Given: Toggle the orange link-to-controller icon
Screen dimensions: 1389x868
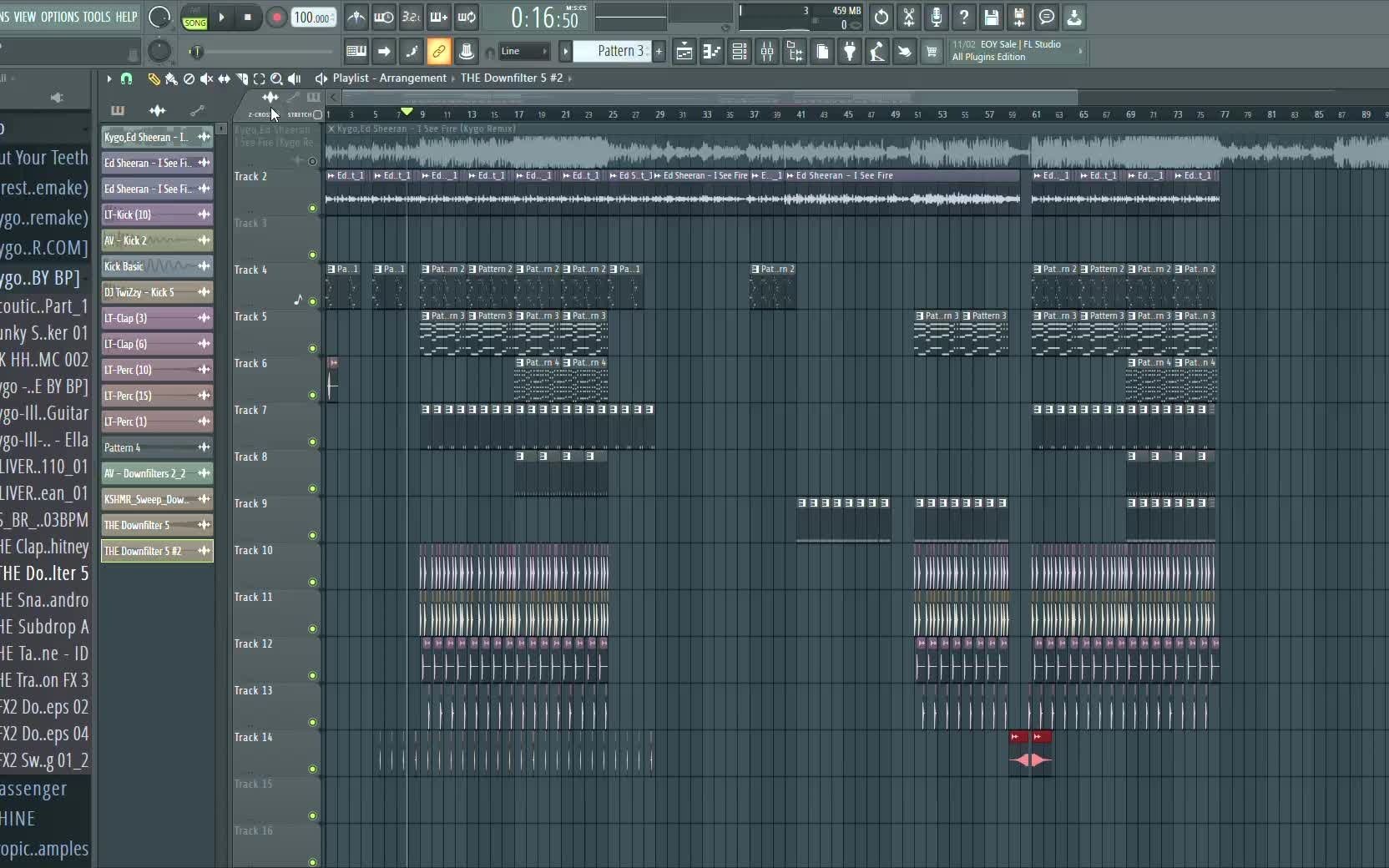Looking at the screenshot, I should coord(440,52).
